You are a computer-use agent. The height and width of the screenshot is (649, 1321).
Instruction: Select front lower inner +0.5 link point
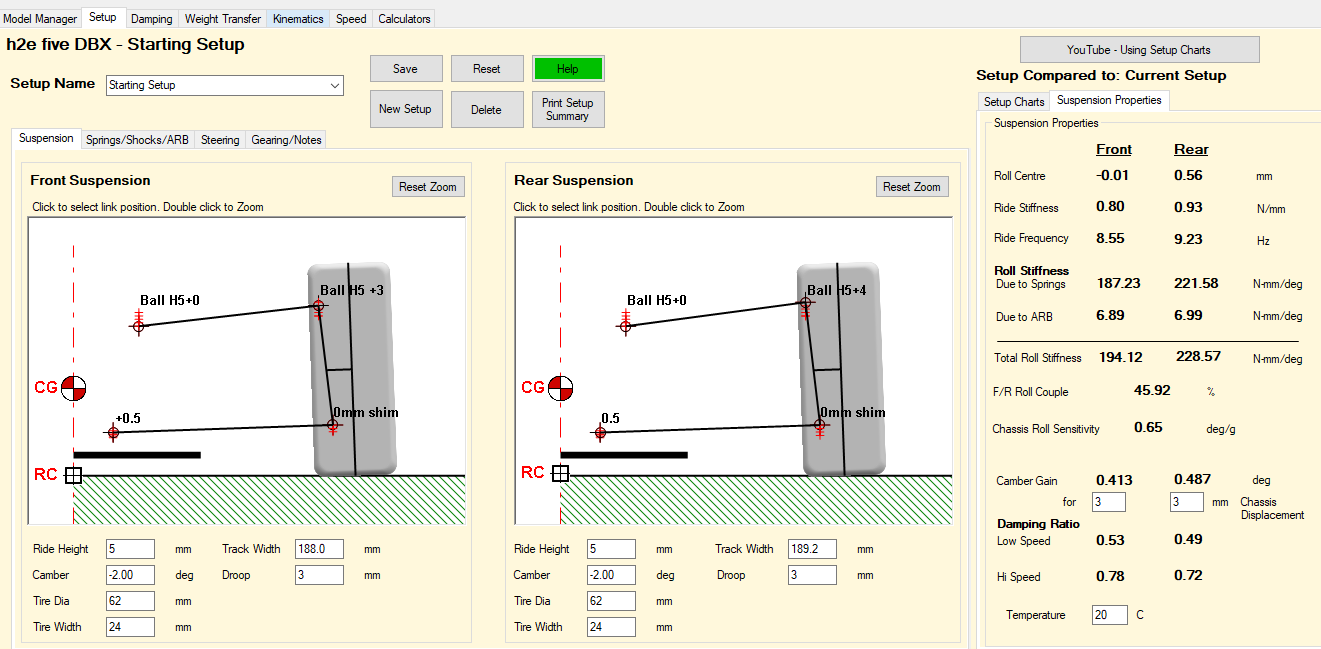pos(113,432)
